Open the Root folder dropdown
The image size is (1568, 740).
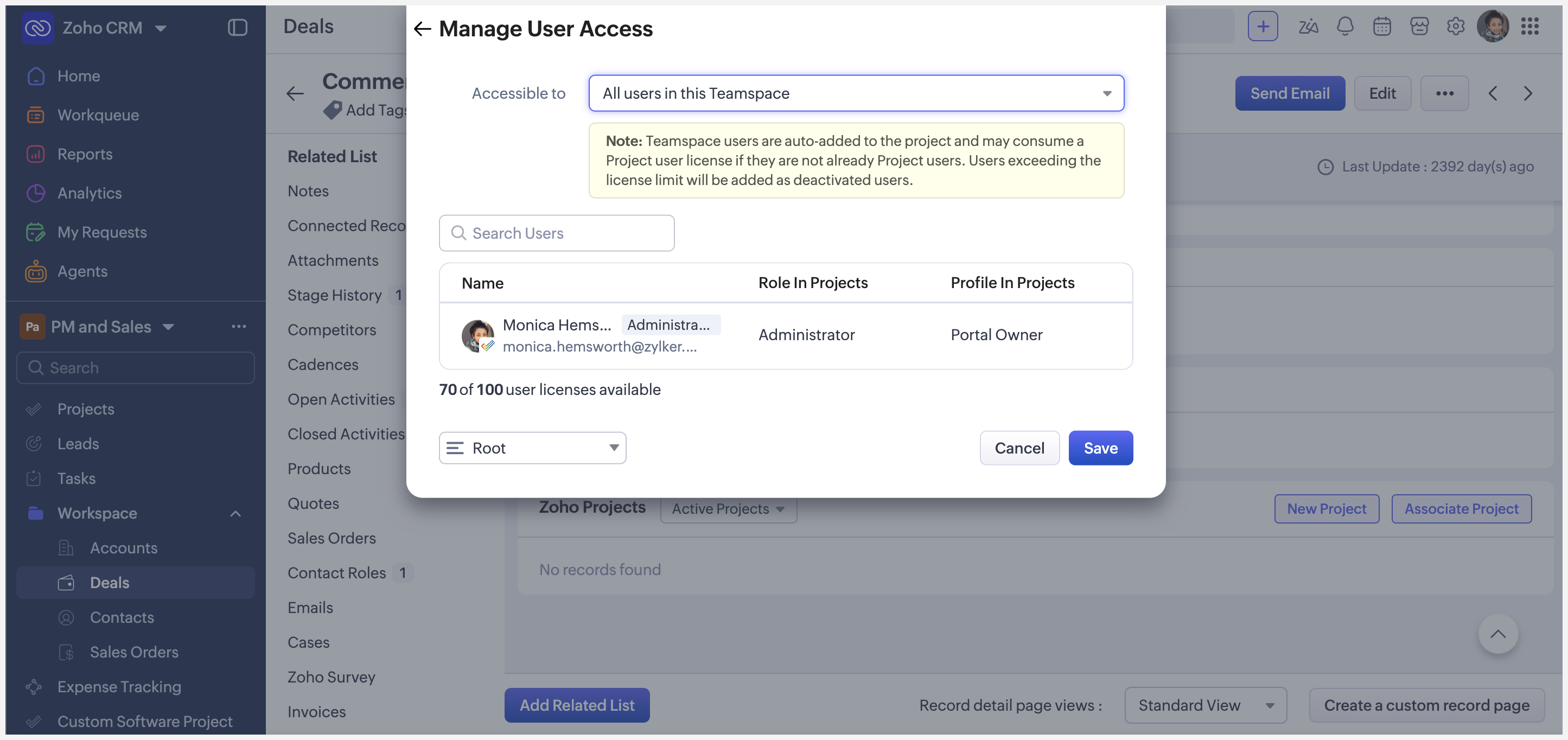coord(532,448)
